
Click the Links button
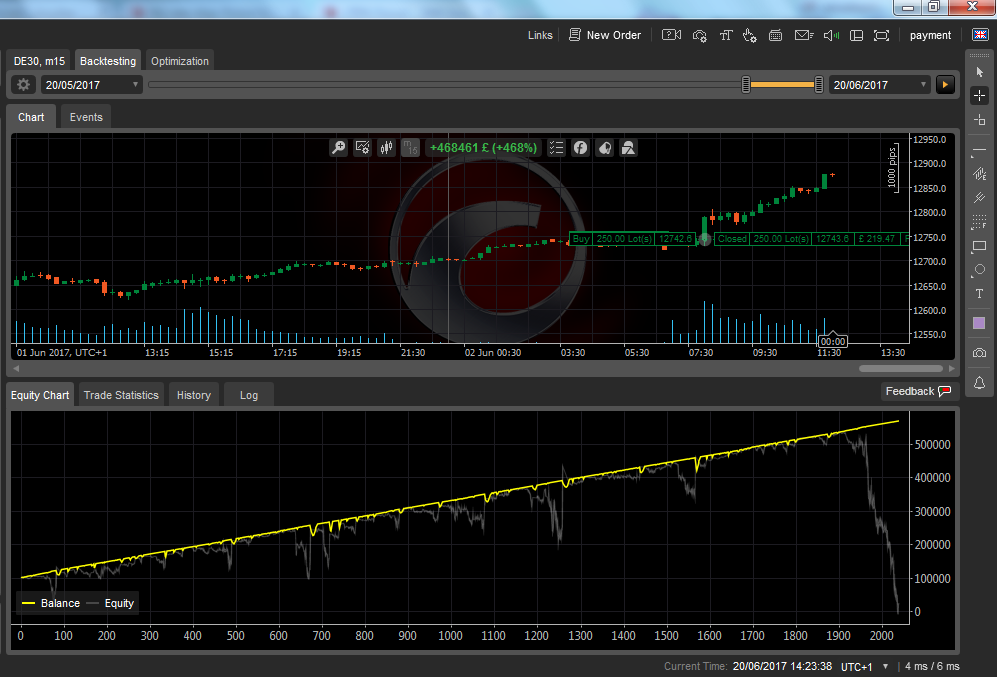[540, 36]
